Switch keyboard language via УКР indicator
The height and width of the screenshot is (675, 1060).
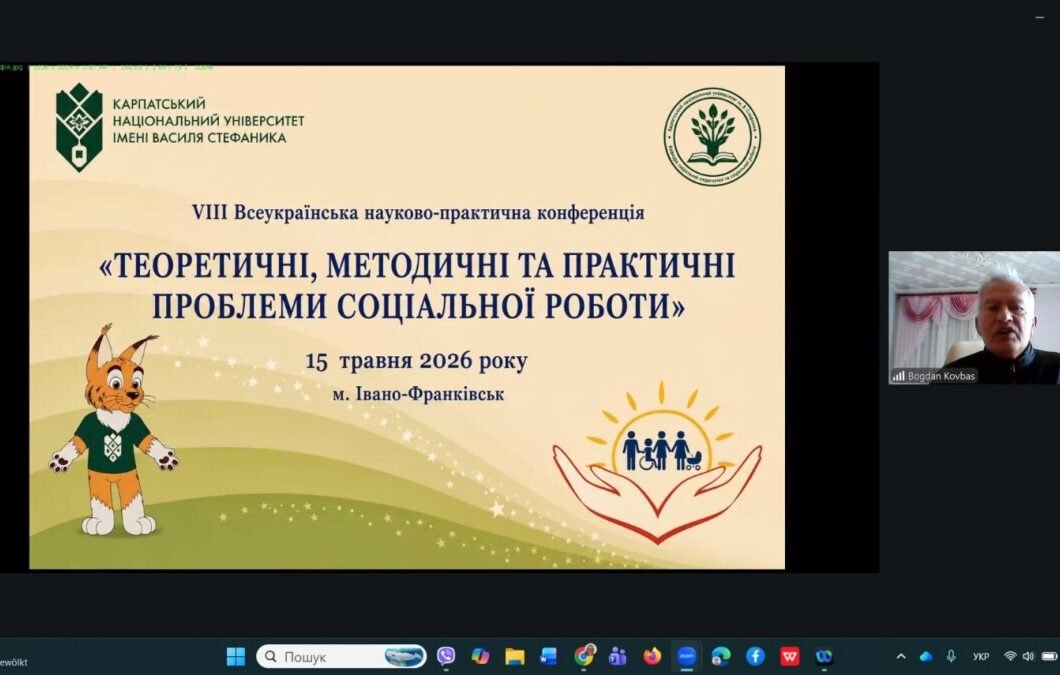(x=981, y=656)
